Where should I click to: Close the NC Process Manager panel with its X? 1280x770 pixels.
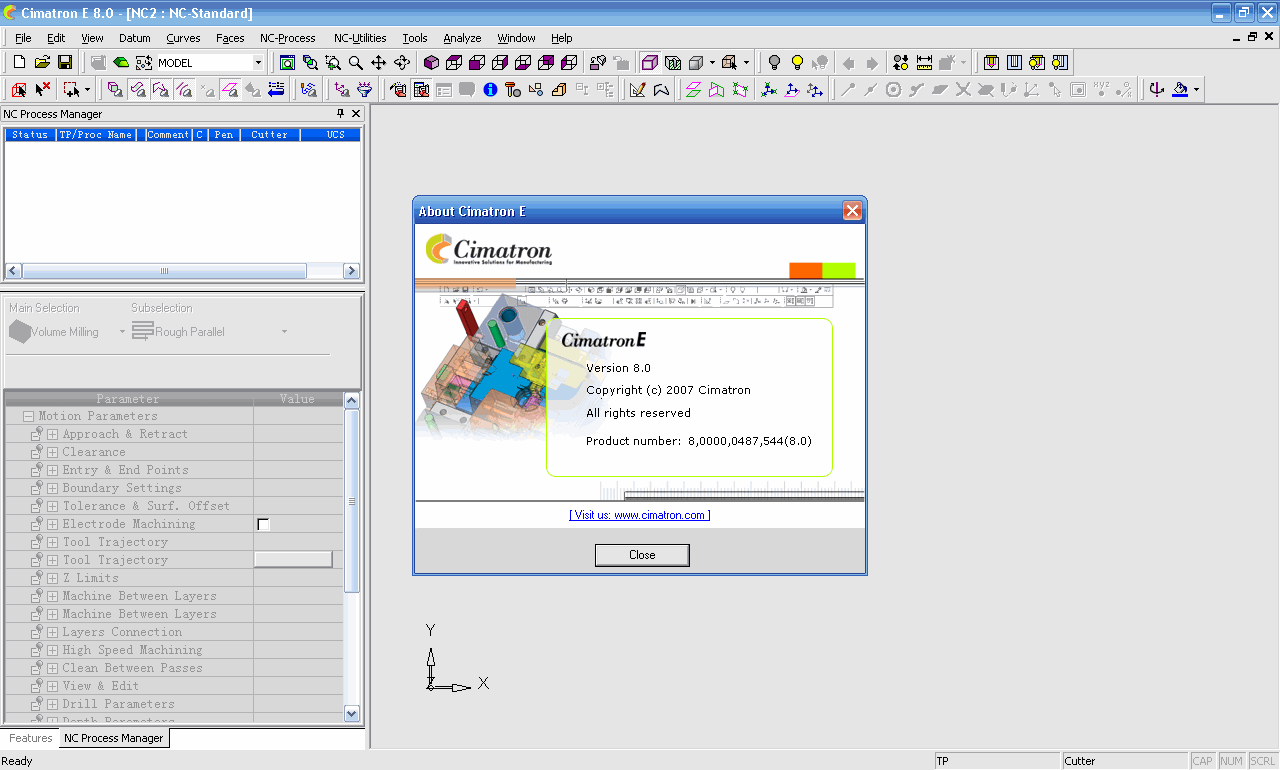coord(356,114)
